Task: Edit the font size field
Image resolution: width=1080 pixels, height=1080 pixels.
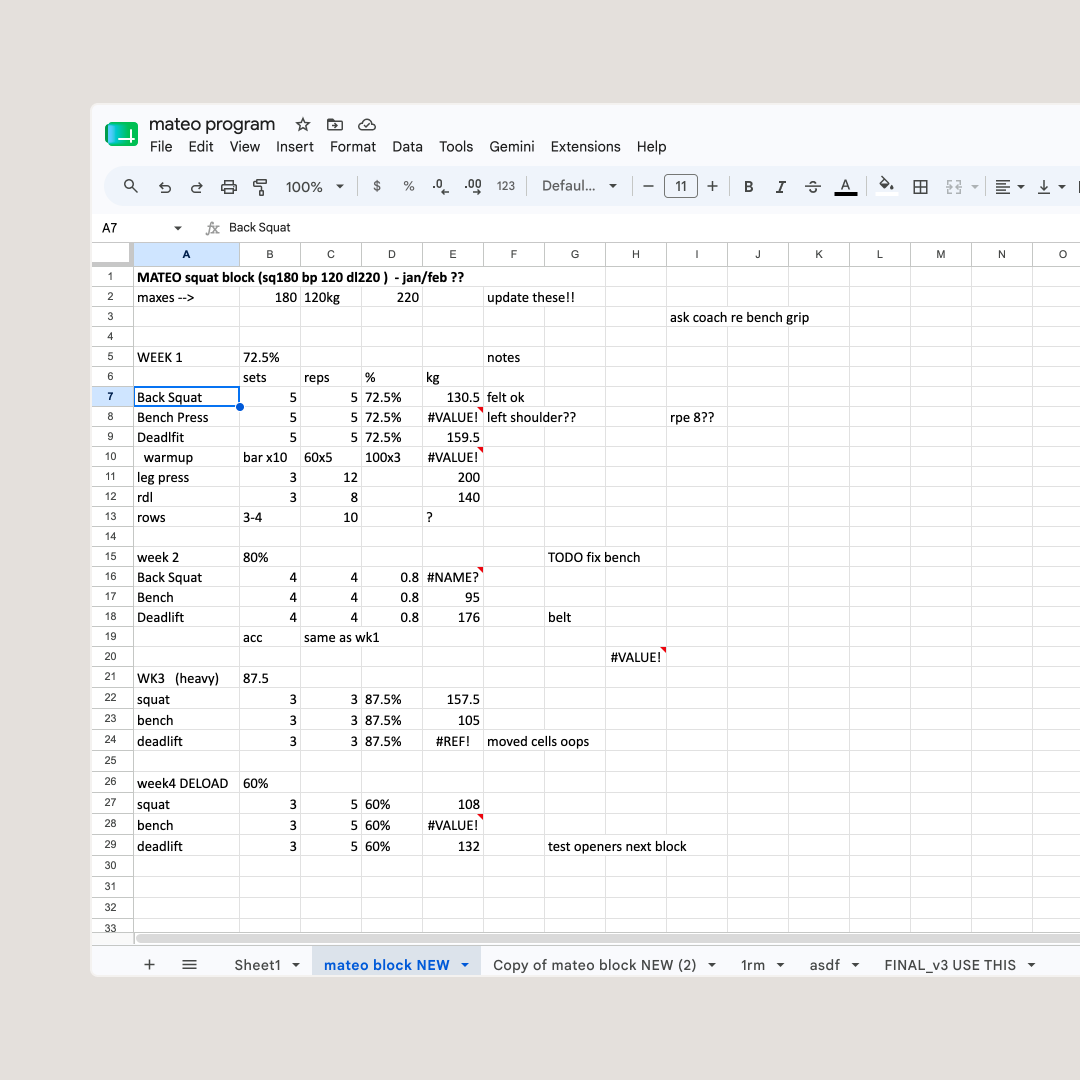Action: coord(681,186)
